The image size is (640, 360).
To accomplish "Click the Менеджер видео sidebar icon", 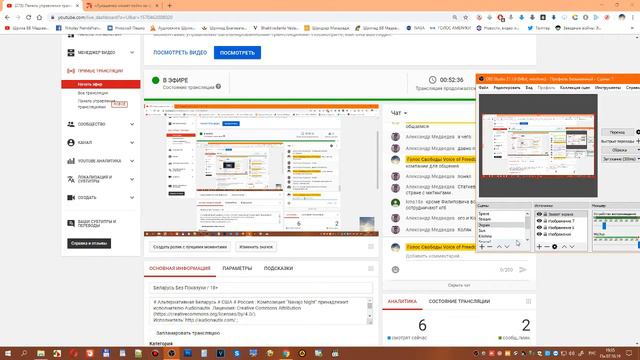I will (71, 53).
